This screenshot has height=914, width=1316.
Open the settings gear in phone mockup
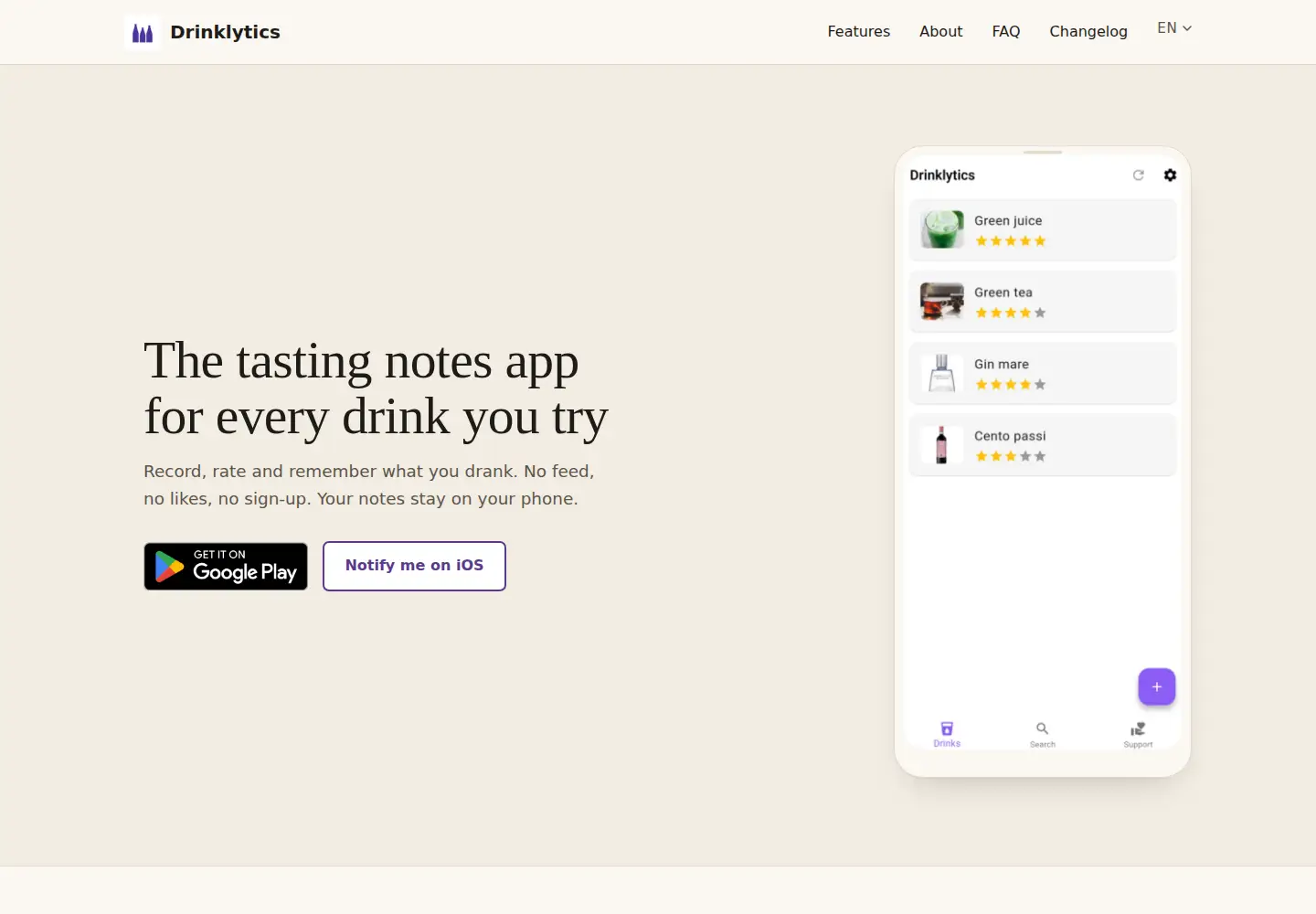click(x=1170, y=175)
